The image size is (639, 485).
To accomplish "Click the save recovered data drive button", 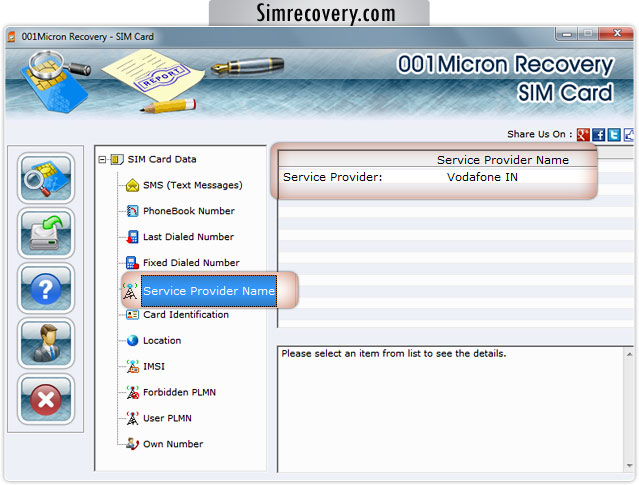I will 46,233.
